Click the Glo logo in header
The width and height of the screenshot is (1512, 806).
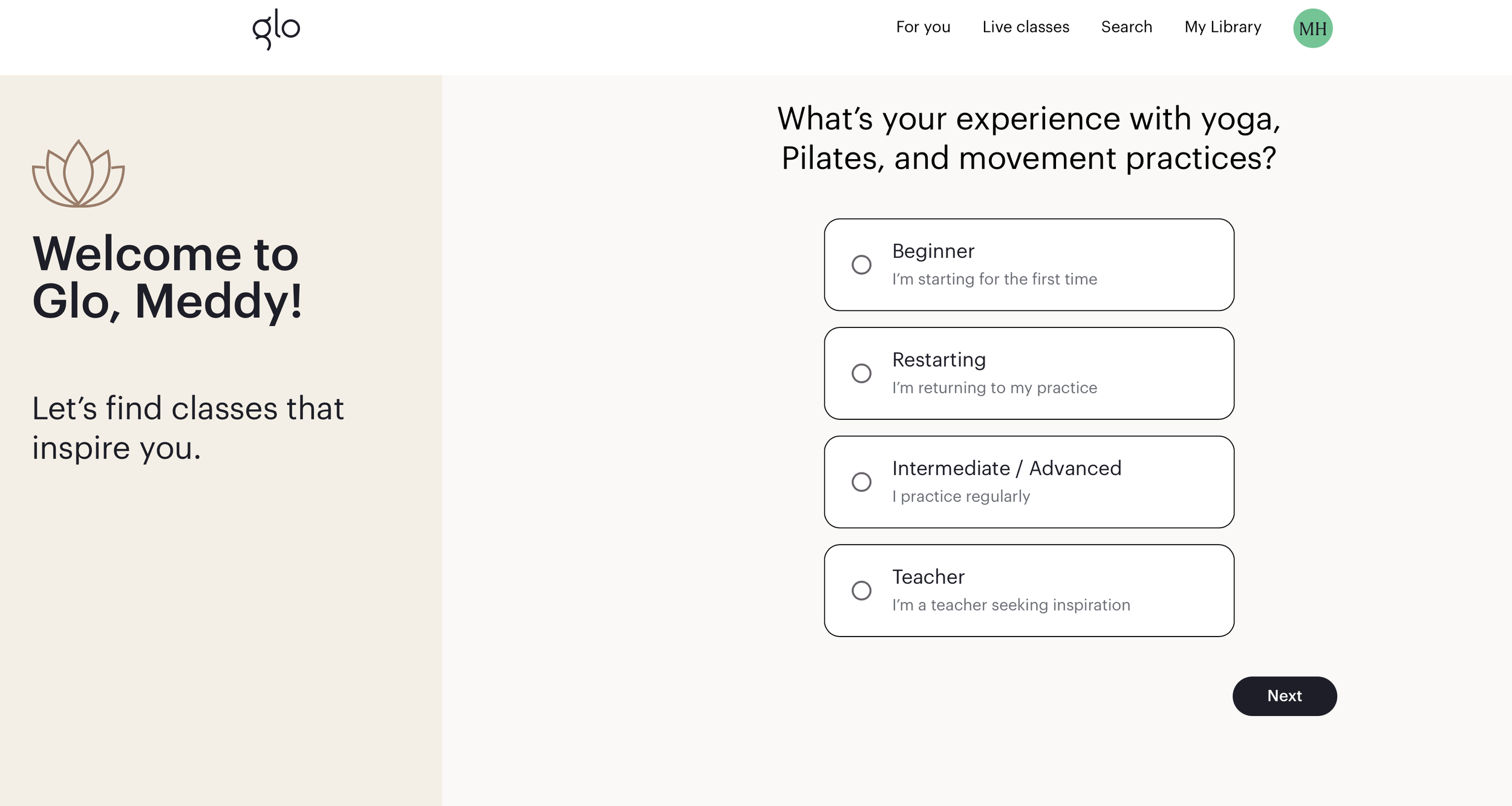point(276,29)
